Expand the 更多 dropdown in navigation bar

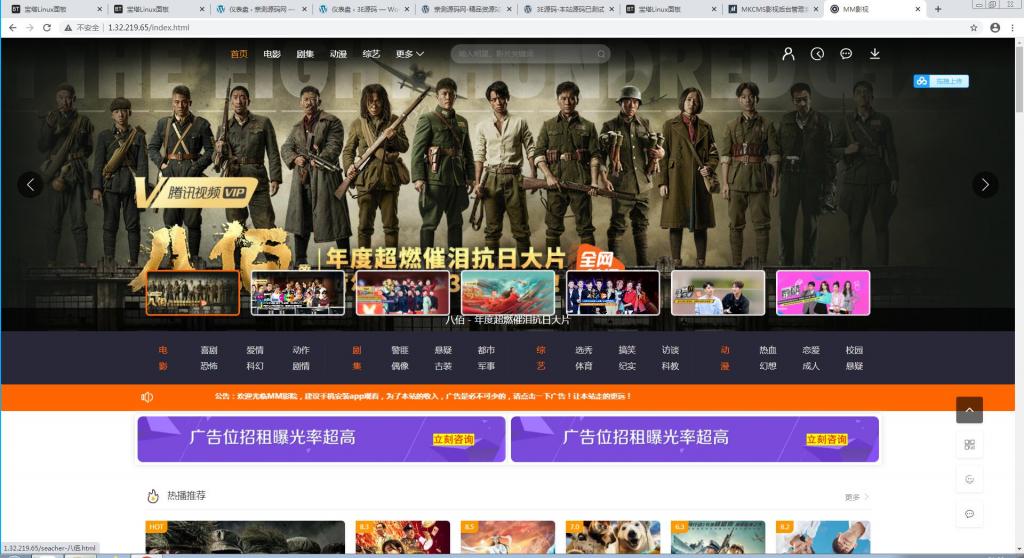coord(409,54)
